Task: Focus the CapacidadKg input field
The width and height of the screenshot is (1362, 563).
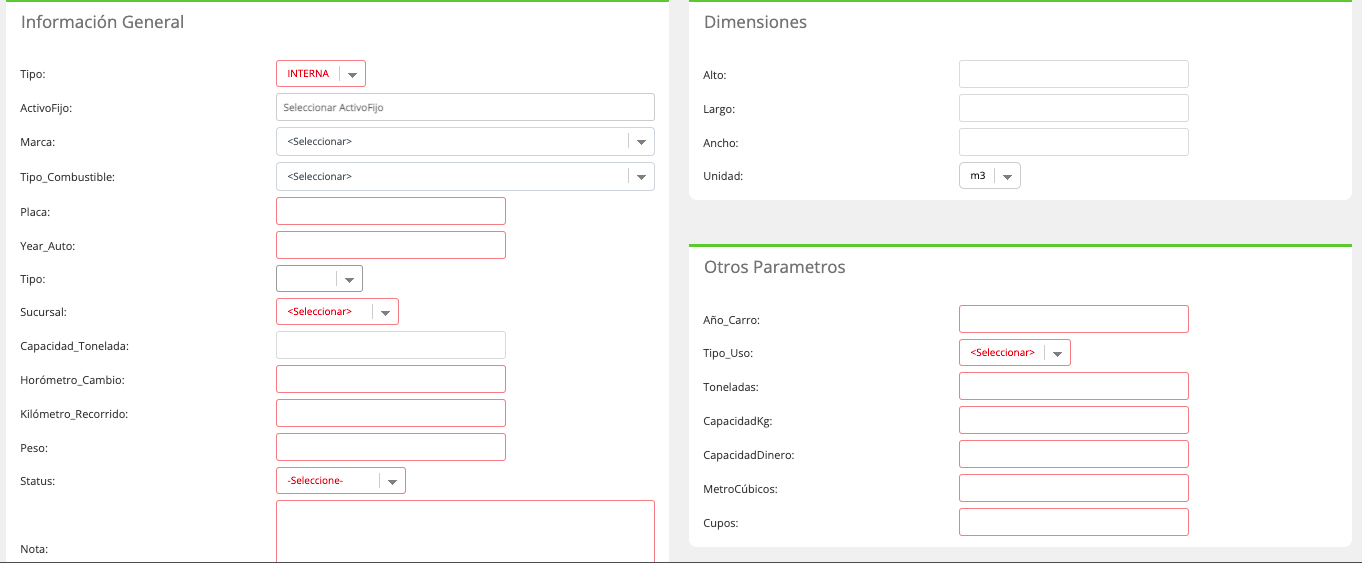Action: pyautogui.click(x=1074, y=420)
